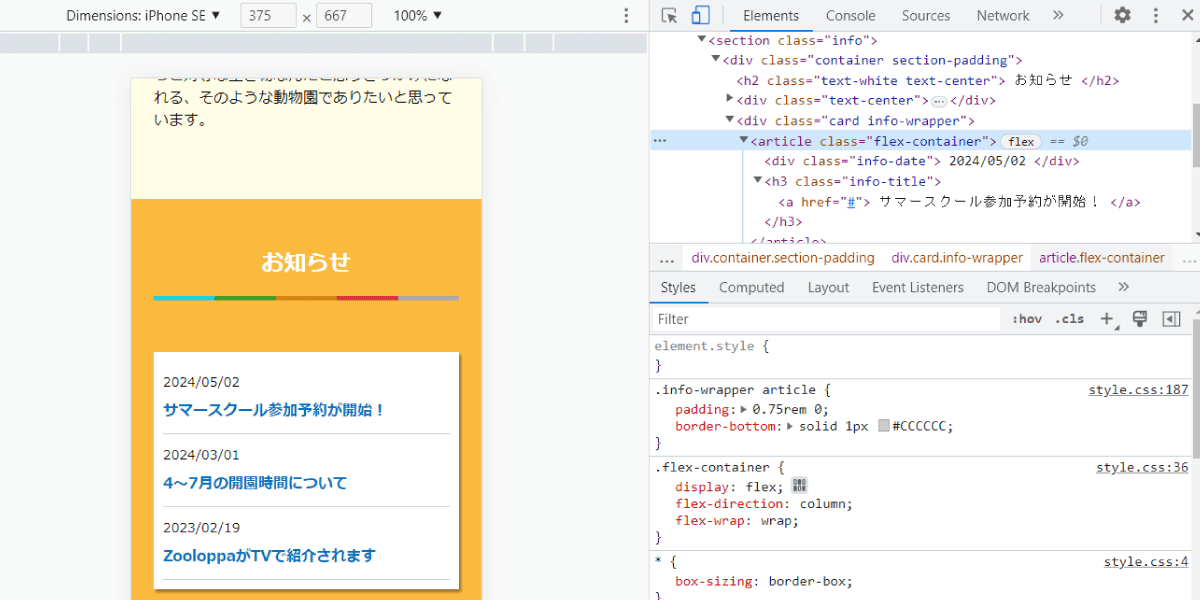Toggle the flex badge on the article element

(x=1021, y=142)
